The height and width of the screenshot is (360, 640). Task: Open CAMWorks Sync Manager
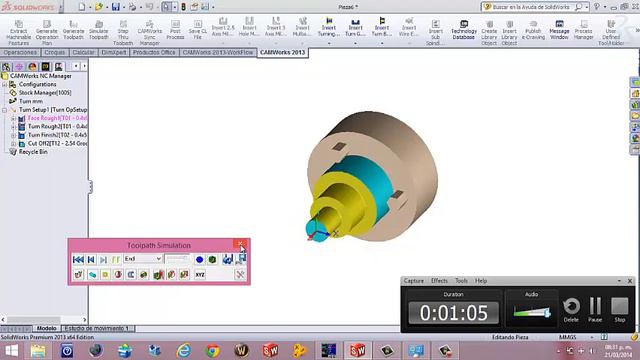click(x=149, y=32)
